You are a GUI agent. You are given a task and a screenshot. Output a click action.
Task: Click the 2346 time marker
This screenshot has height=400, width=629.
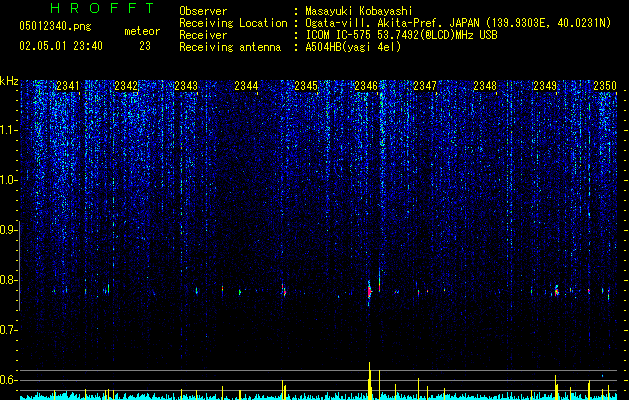(x=366, y=86)
